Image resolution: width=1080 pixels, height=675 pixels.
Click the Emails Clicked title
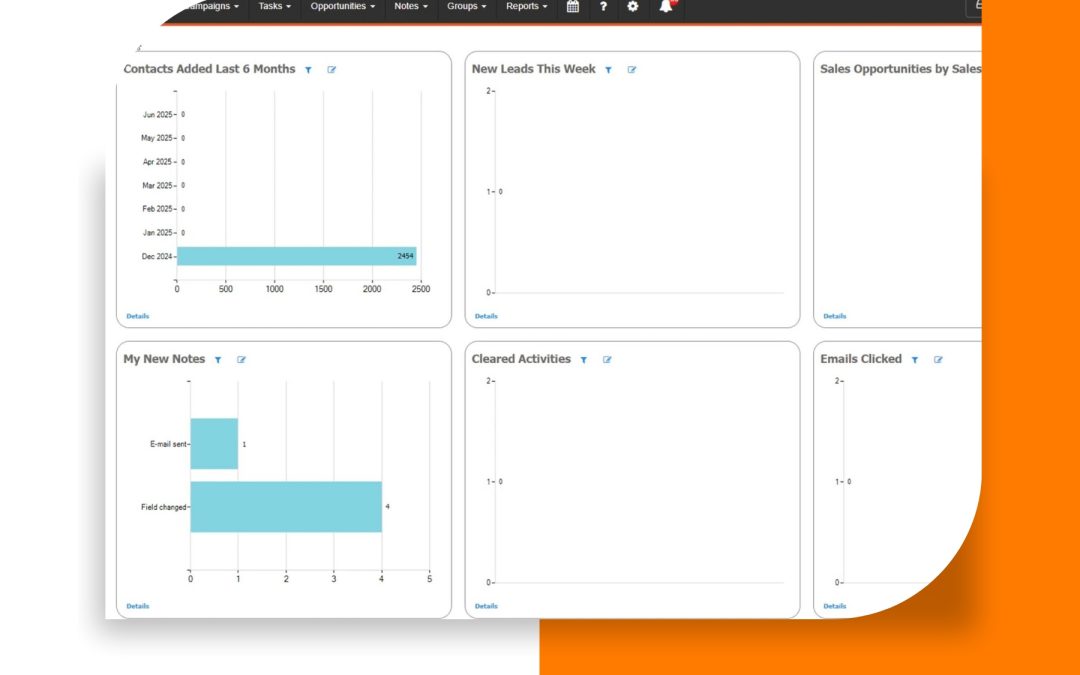click(x=861, y=359)
